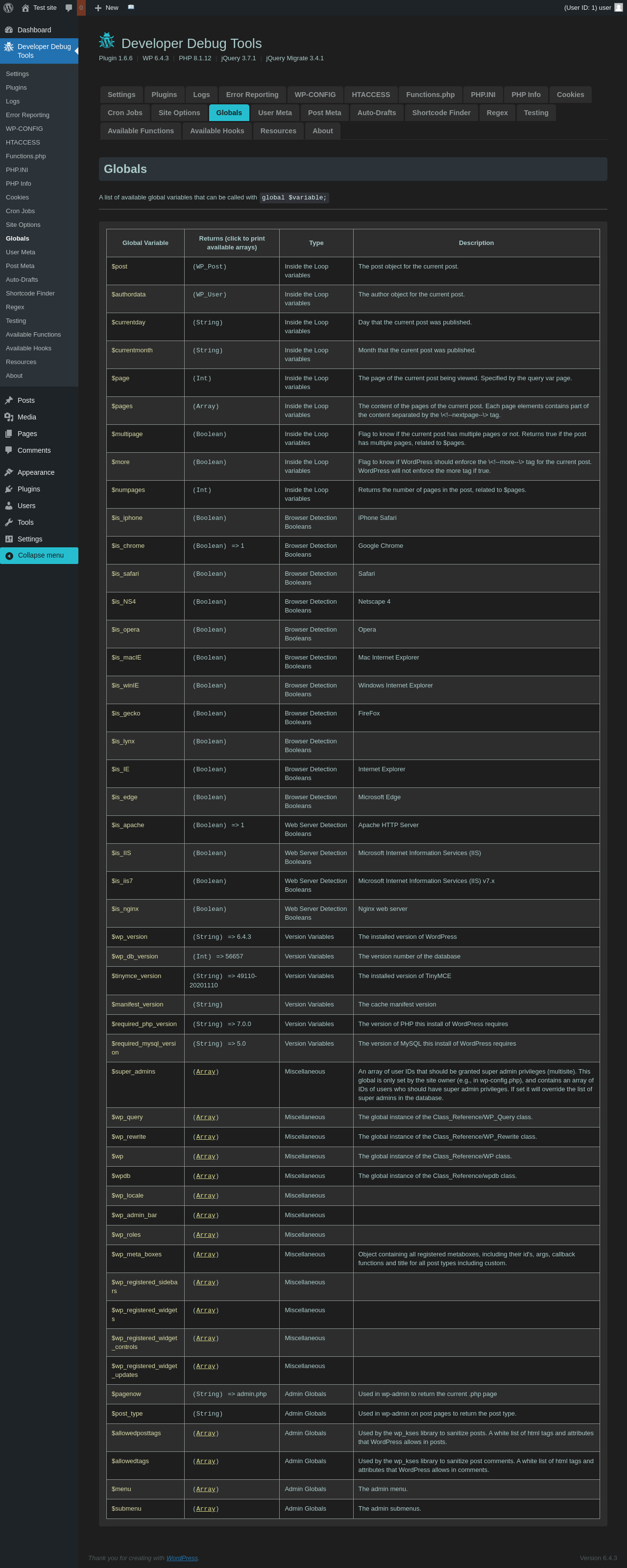
Task: Open the comments bubble icon in admin bar
Action: coord(69,8)
